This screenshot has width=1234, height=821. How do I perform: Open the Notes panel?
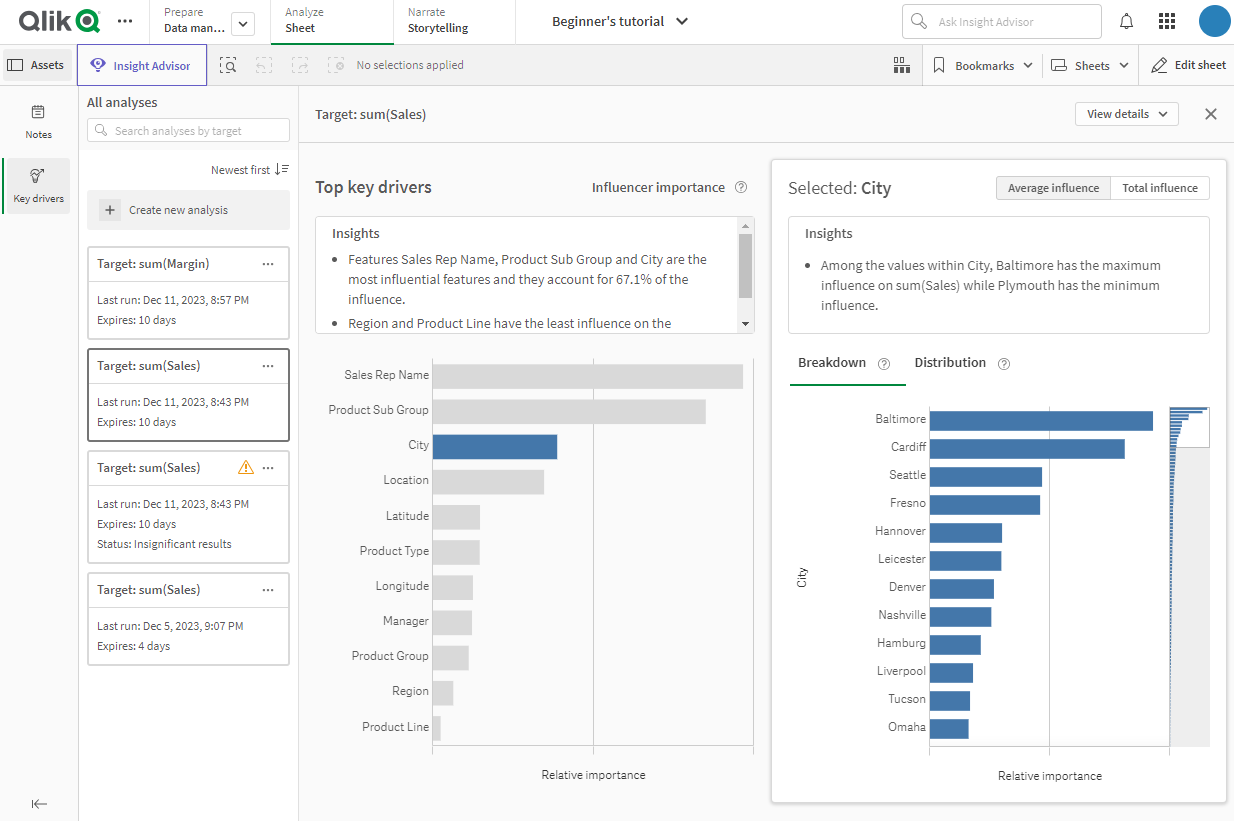tap(37, 120)
